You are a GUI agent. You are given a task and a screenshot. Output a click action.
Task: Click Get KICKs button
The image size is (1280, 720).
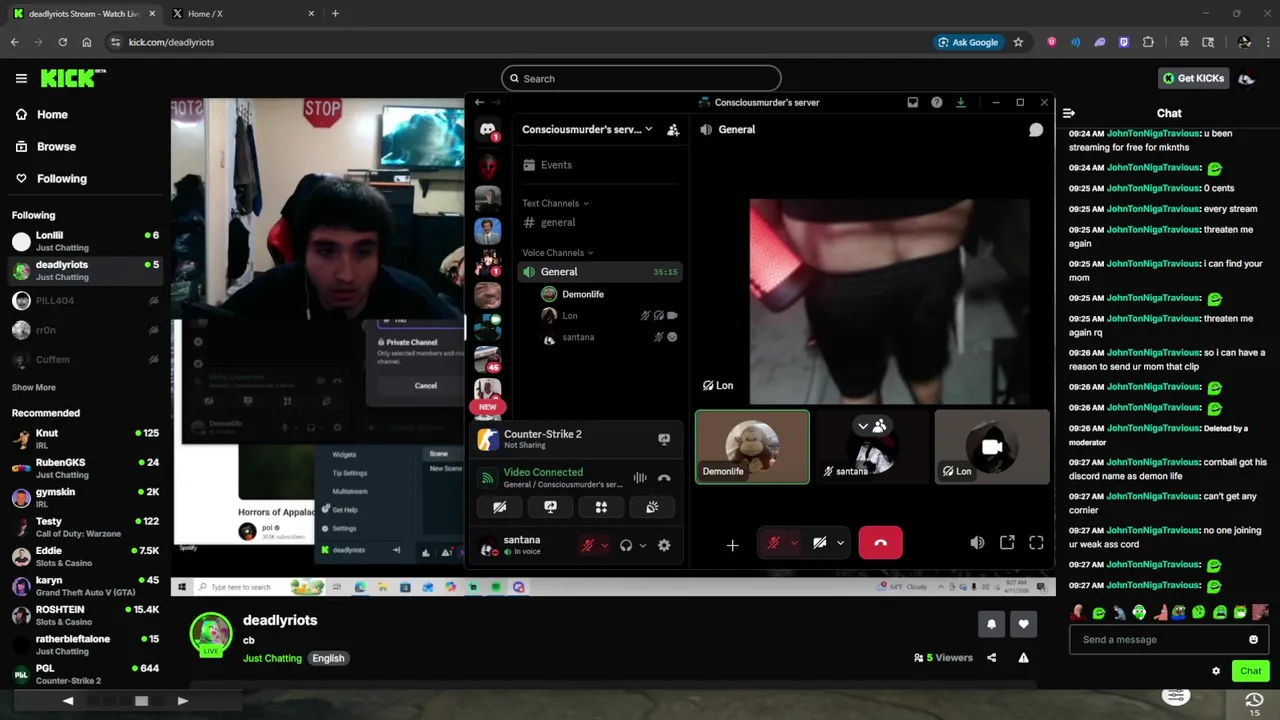point(1192,78)
